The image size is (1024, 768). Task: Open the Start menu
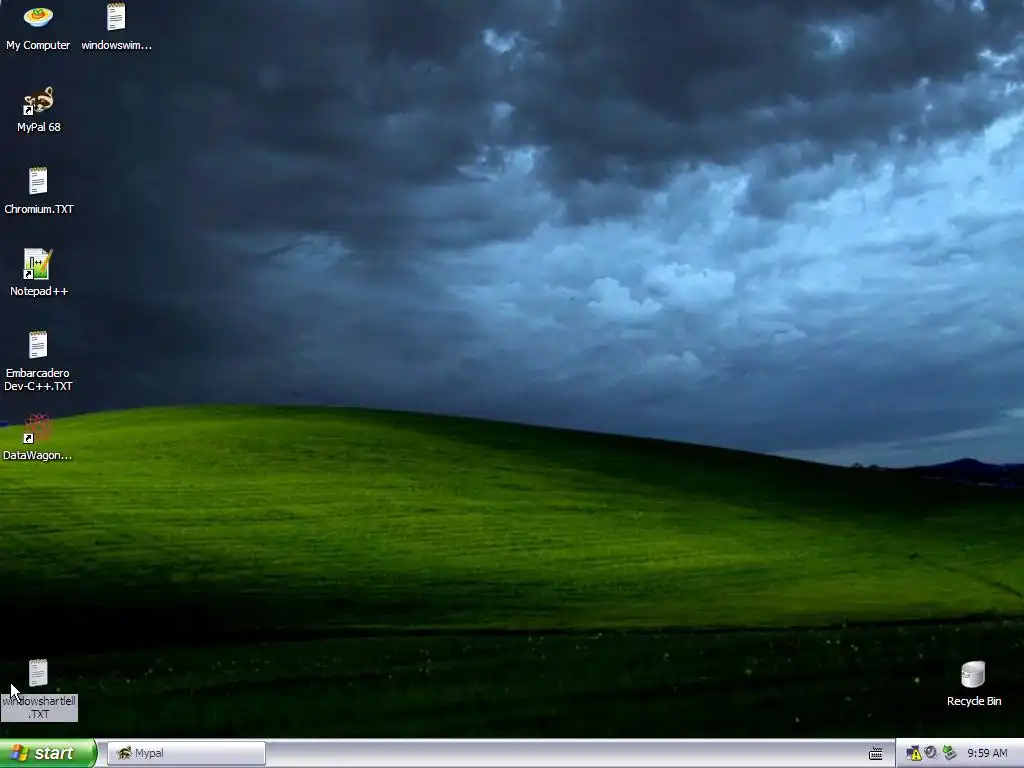point(48,753)
